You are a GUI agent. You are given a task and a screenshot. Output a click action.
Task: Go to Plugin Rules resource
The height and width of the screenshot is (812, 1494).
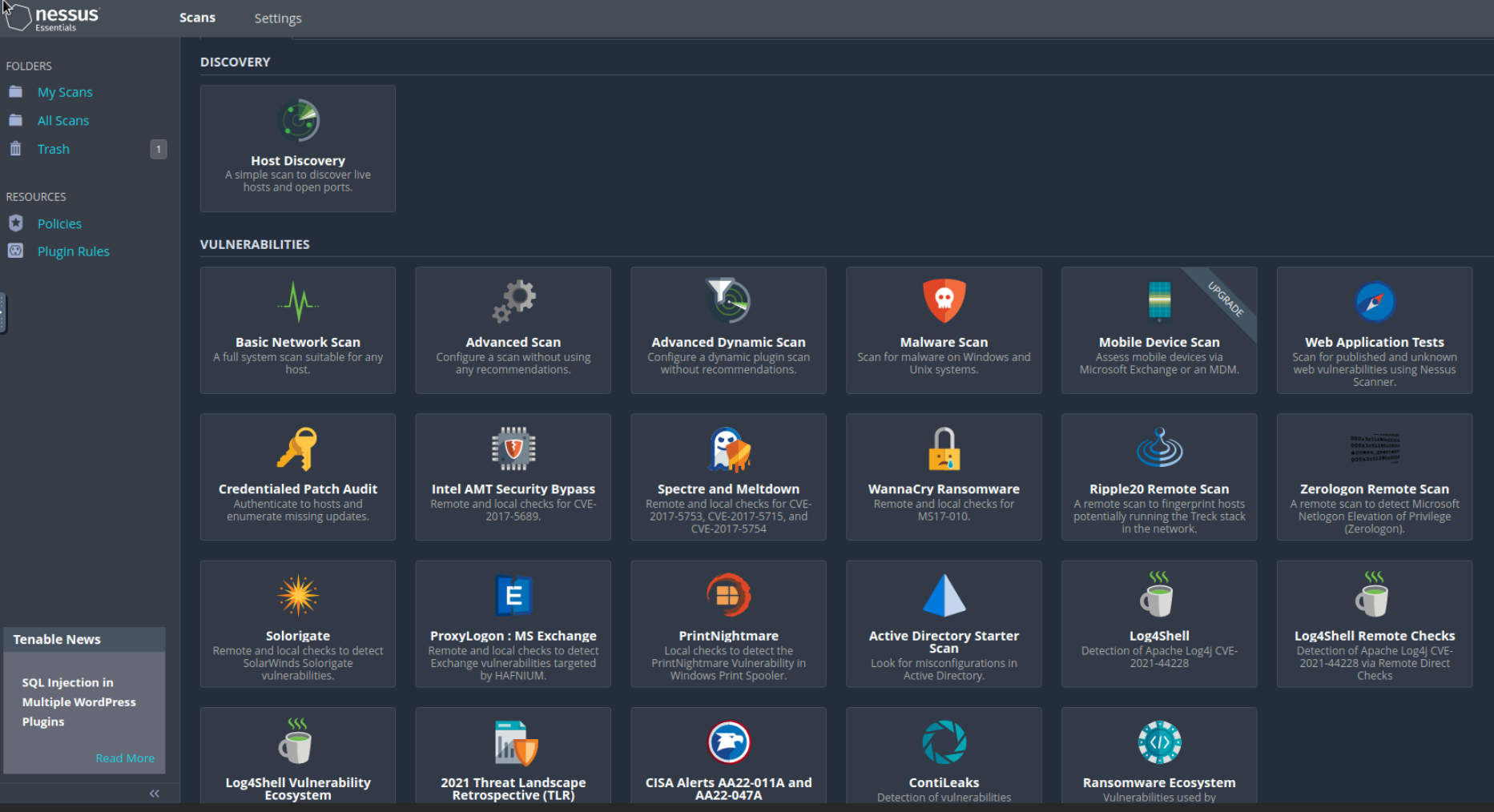point(73,251)
